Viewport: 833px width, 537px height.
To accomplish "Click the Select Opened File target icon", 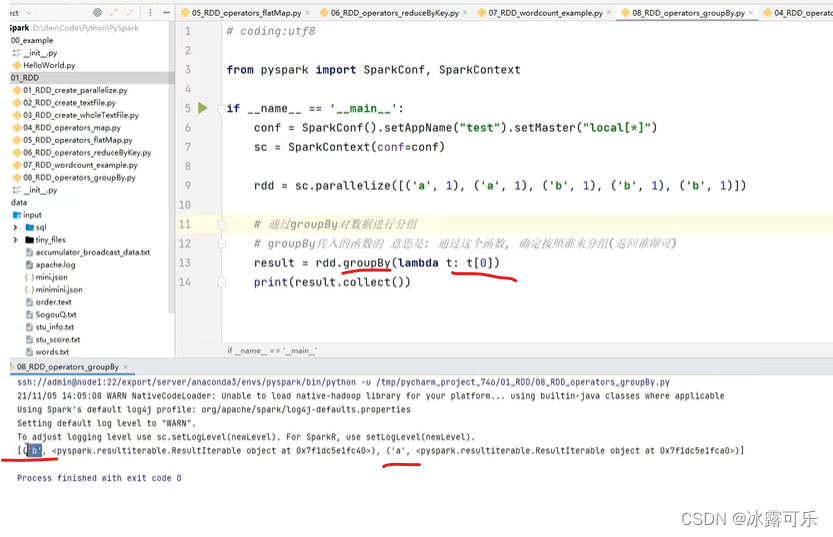I will tap(97, 12).
